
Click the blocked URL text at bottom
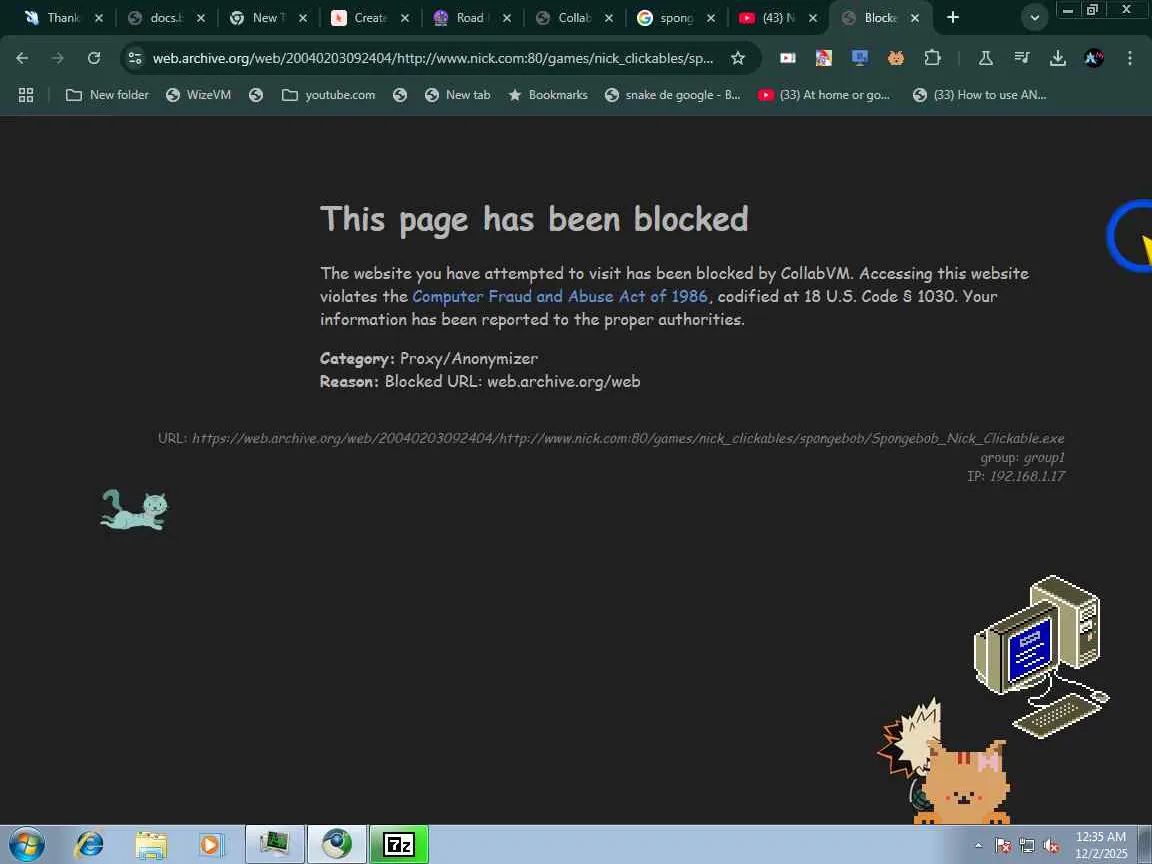pyautogui.click(x=627, y=439)
